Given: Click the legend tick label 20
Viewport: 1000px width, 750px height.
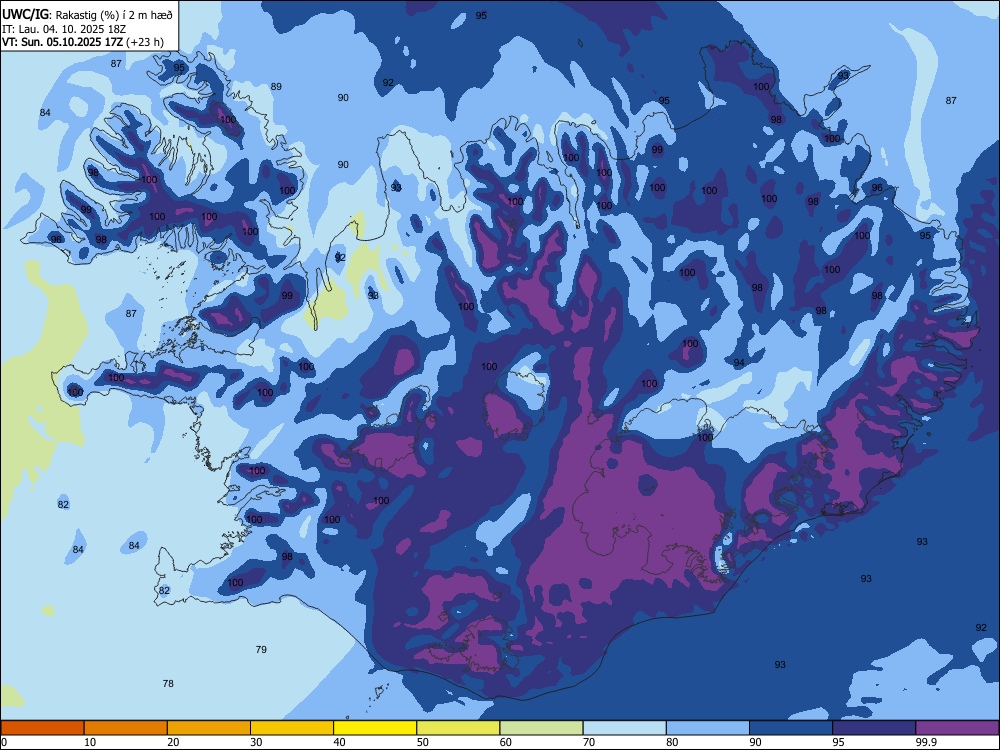Looking at the screenshot, I should [x=173, y=742].
